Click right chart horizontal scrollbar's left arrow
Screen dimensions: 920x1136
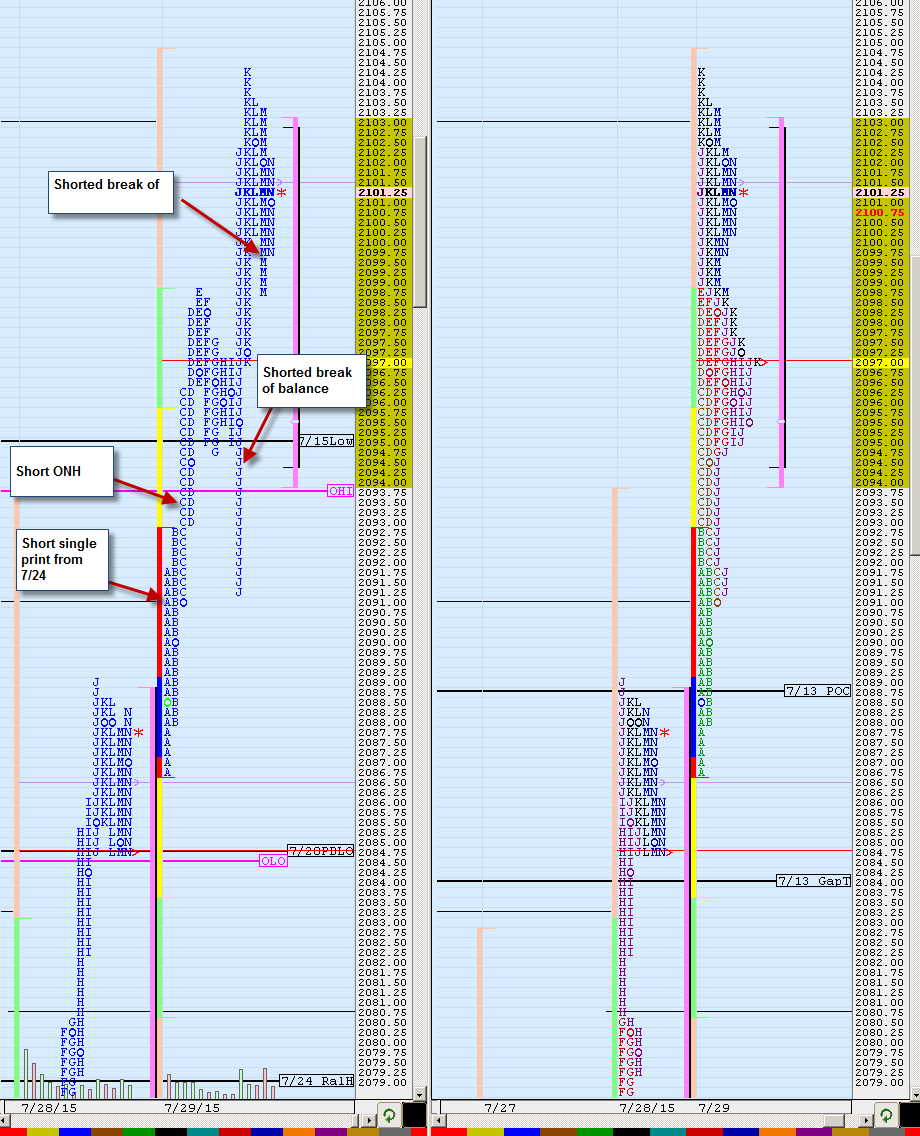click(439, 1121)
